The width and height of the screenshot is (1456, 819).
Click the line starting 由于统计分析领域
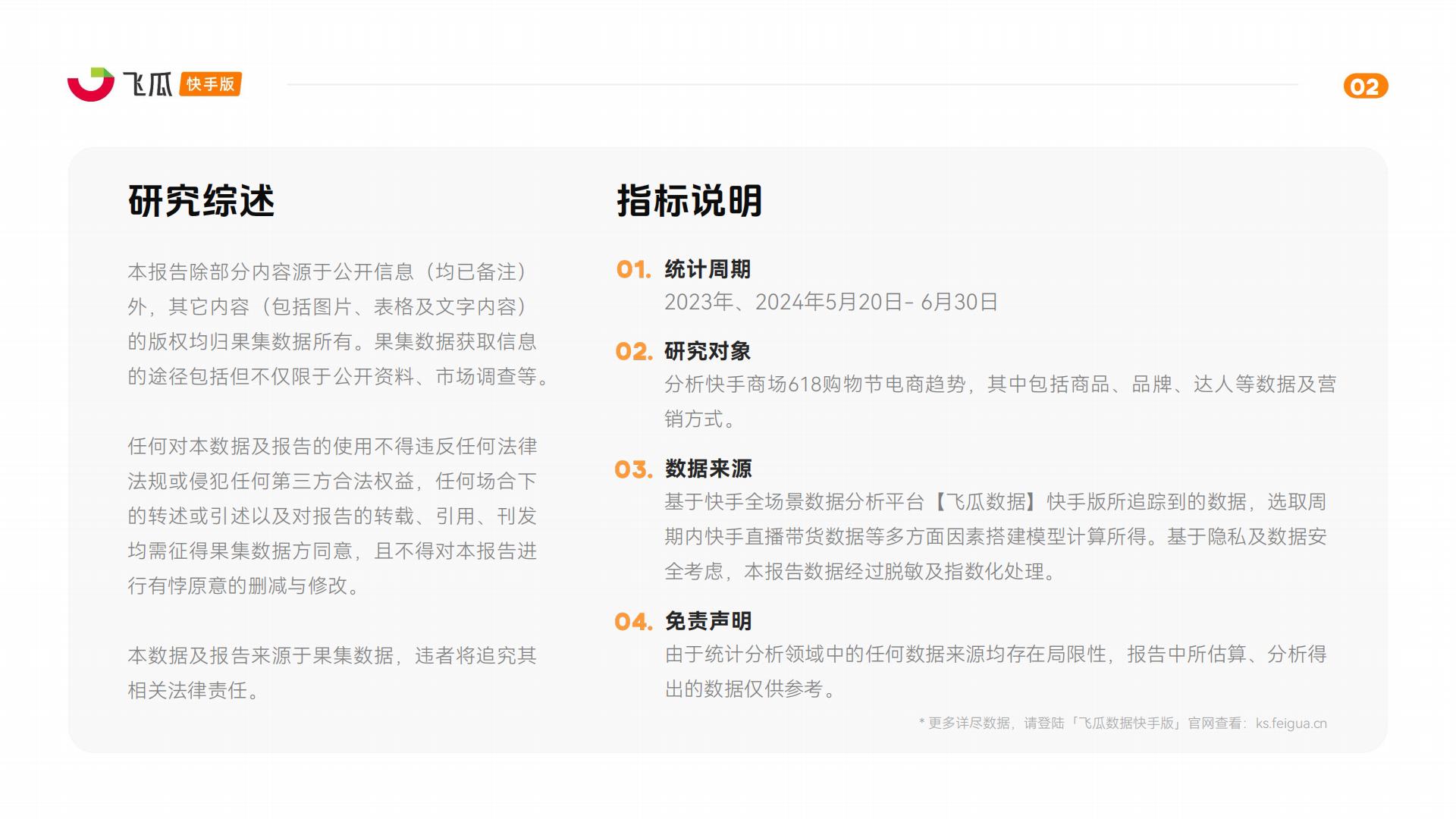point(996,654)
